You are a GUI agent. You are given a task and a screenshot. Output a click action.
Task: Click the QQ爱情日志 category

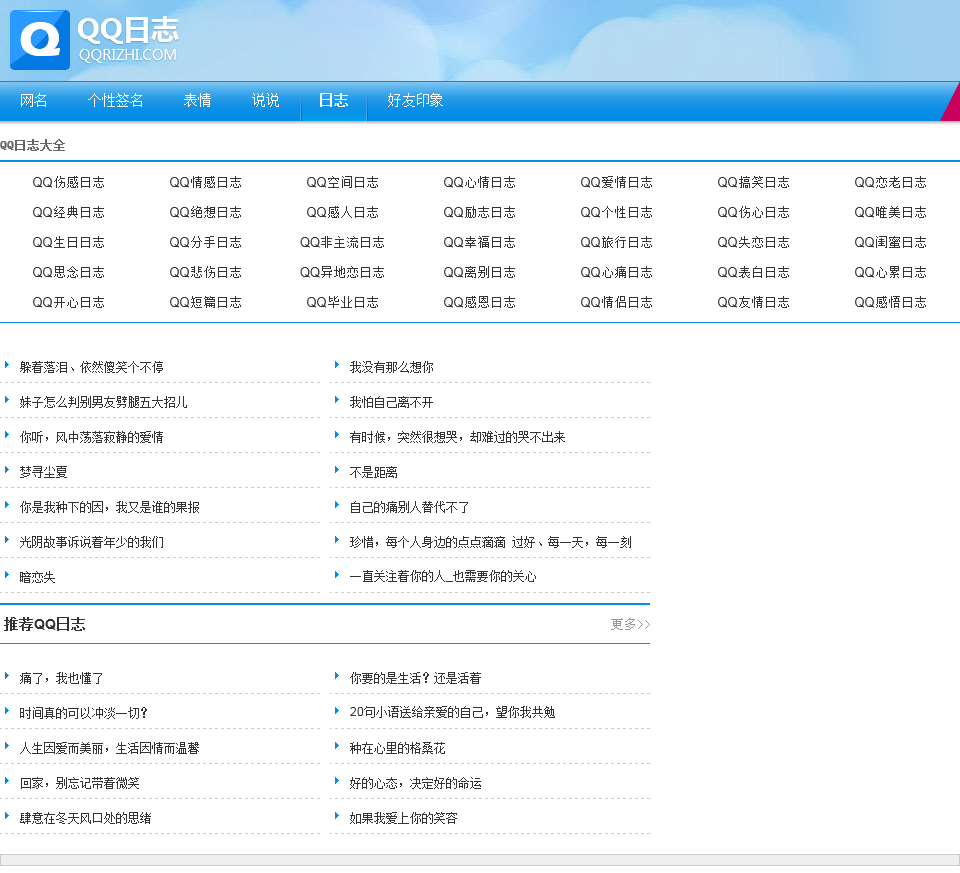pyautogui.click(x=616, y=182)
